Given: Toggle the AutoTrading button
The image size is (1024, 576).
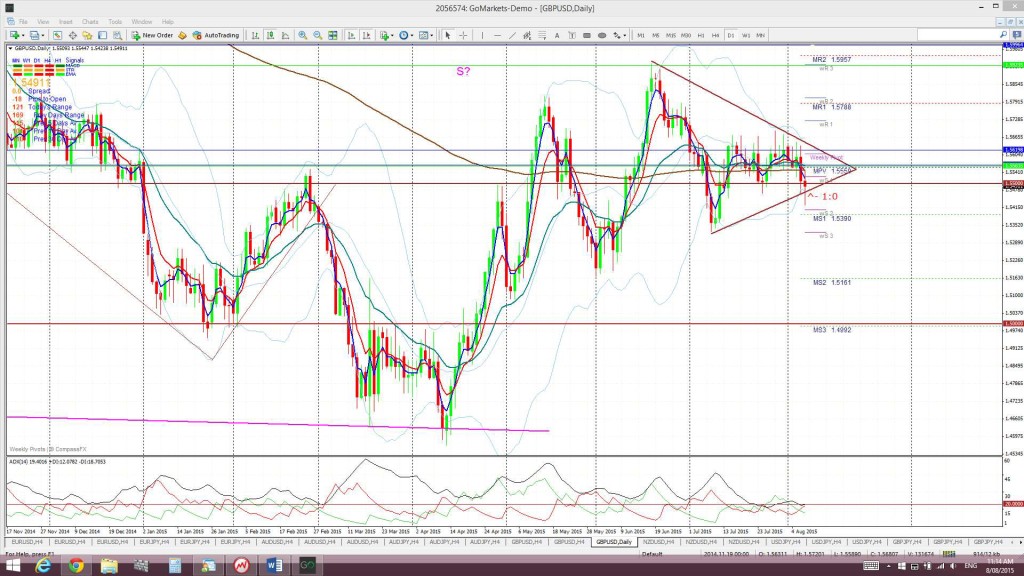Looking at the screenshot, I should 216,35.
